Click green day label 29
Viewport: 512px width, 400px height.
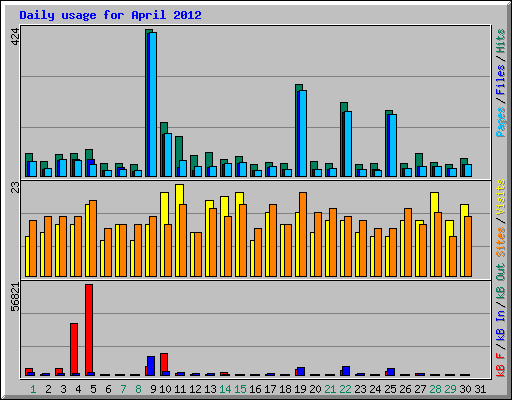point(450,389)
